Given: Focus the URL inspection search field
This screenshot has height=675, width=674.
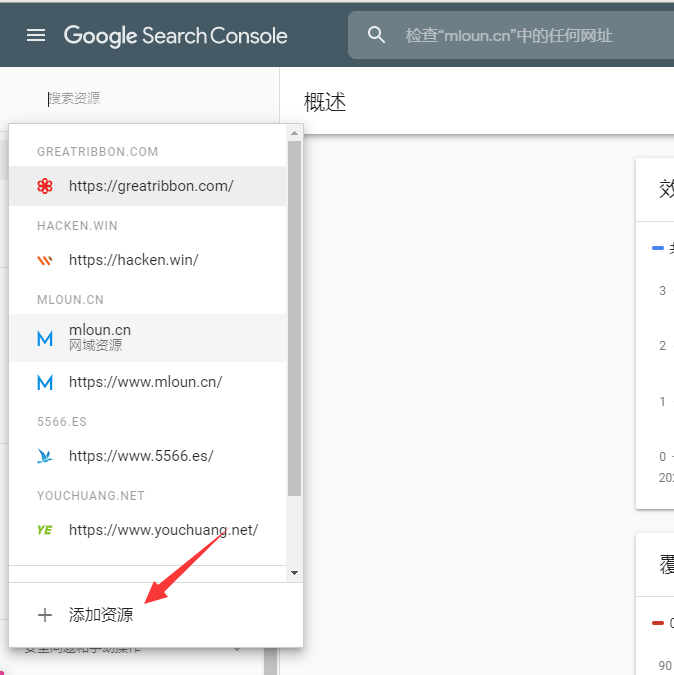Looking at the screenshot, I should [x=510, y=35].
